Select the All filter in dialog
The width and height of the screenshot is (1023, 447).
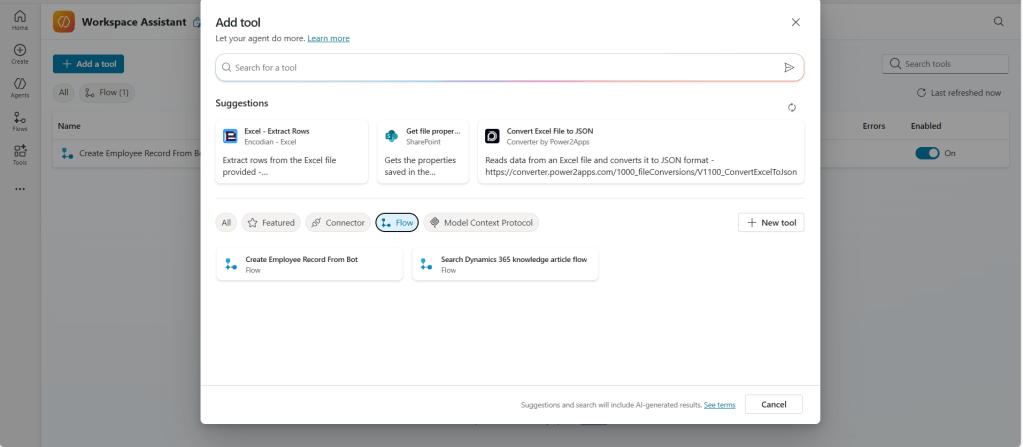click(226, 222)
